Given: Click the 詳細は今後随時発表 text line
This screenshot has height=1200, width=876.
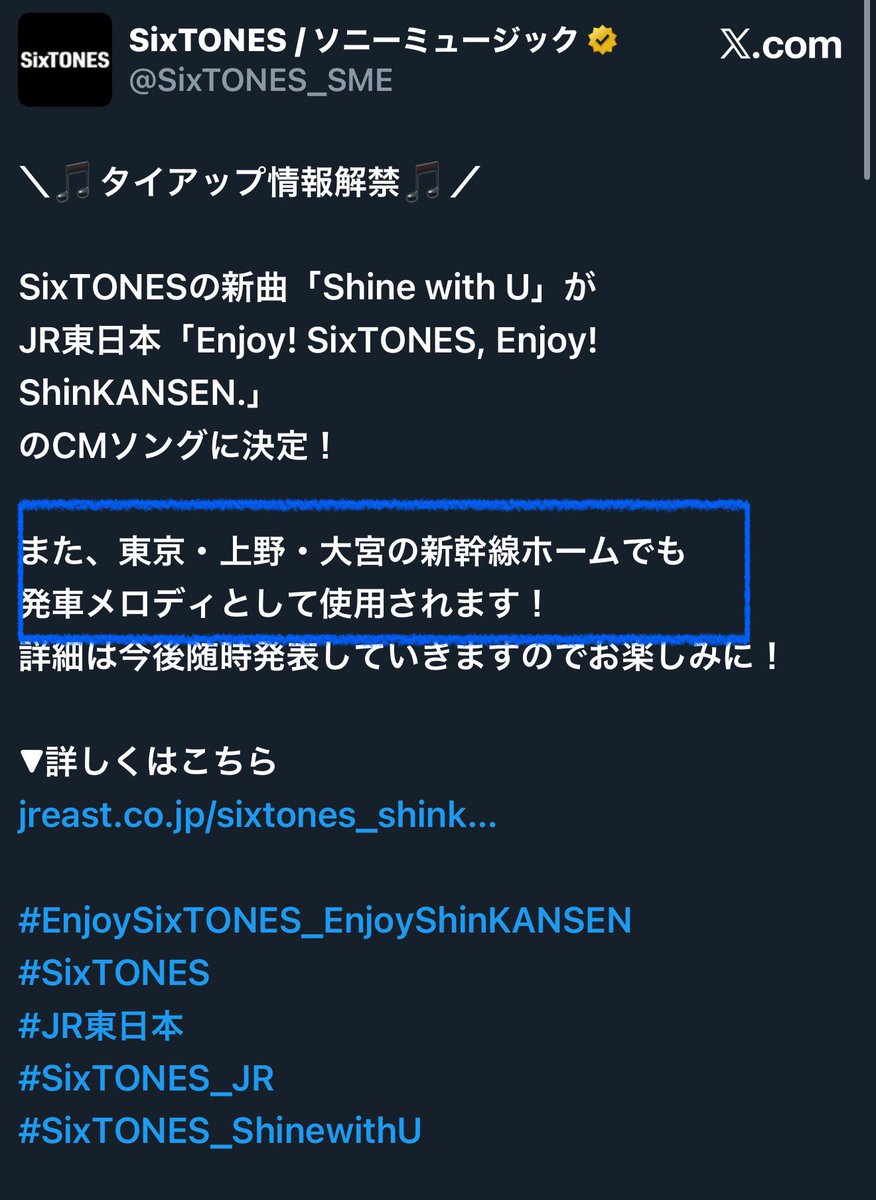Looking at the screenshot, I should point(398,657).
